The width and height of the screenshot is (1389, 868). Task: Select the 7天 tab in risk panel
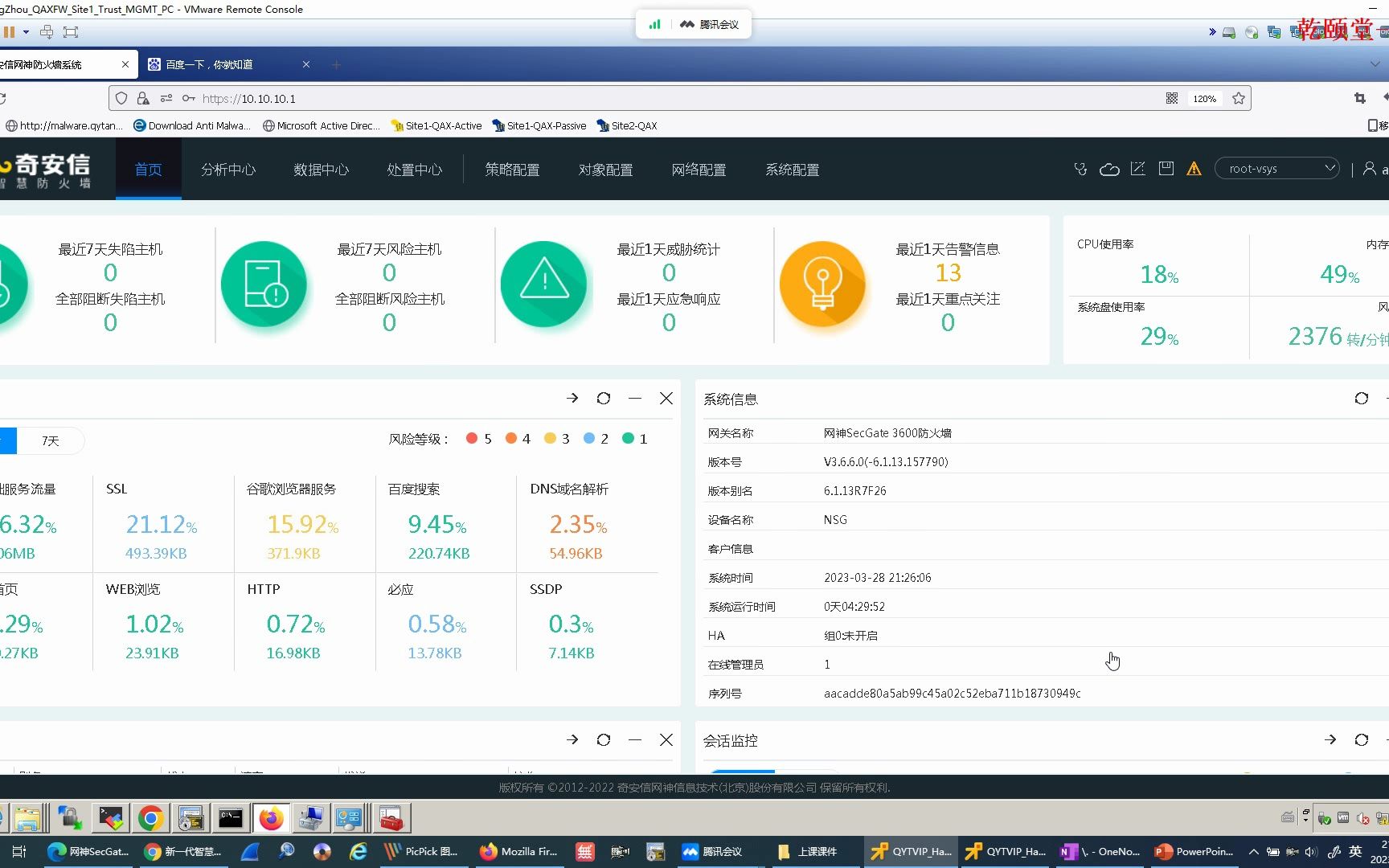[50, 440]
